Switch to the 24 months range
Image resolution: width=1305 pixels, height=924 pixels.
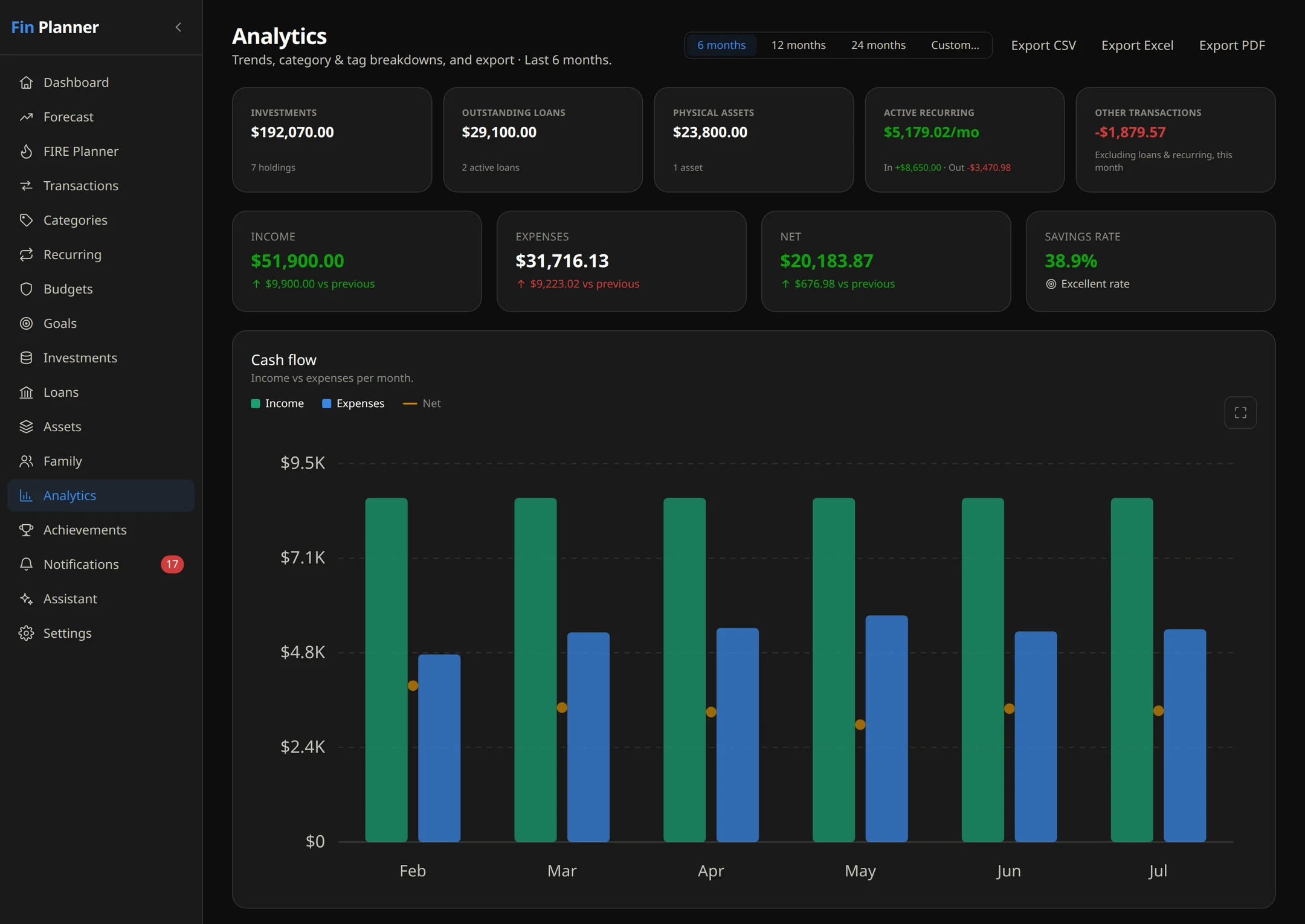[x=878, y=45]
